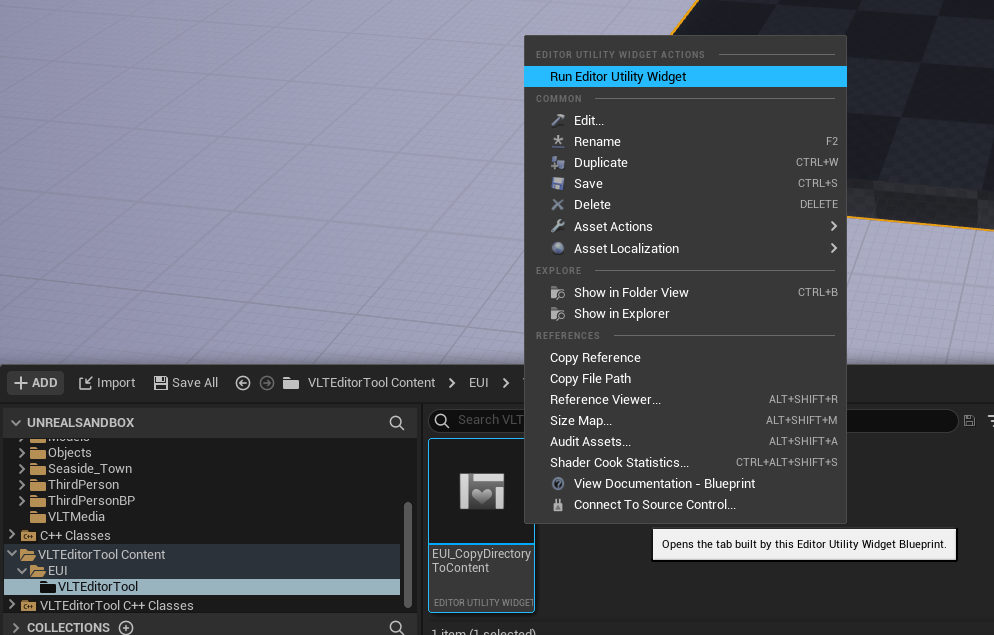994x635 pixels.
Task: Choose Audit Assets... entry
Action: coord(685,442)
